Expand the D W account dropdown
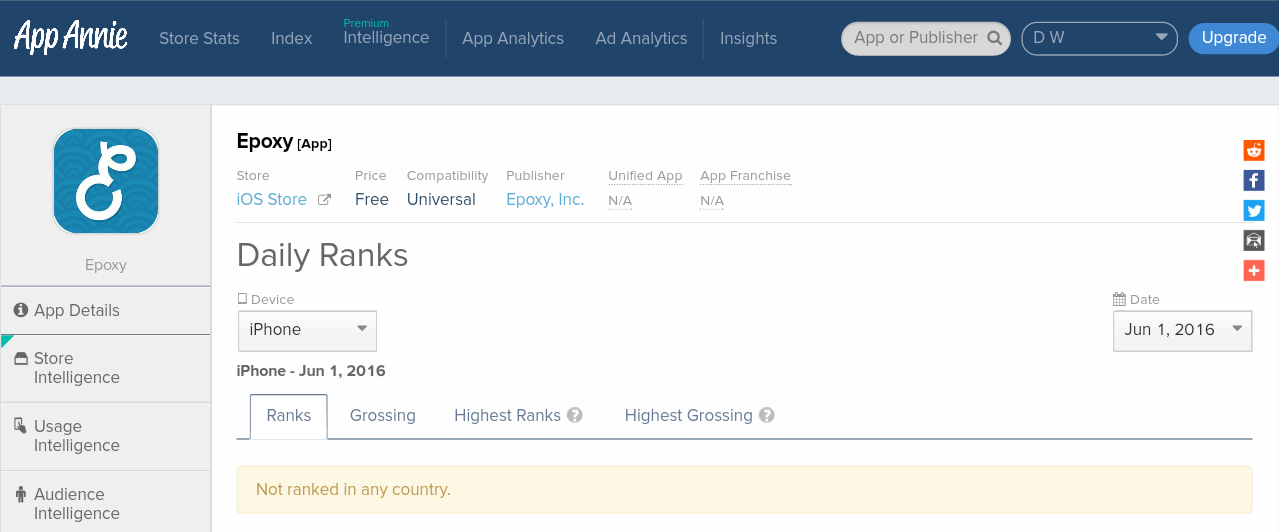Viewport: 1279px width, 532px height. click(1099, 38)
